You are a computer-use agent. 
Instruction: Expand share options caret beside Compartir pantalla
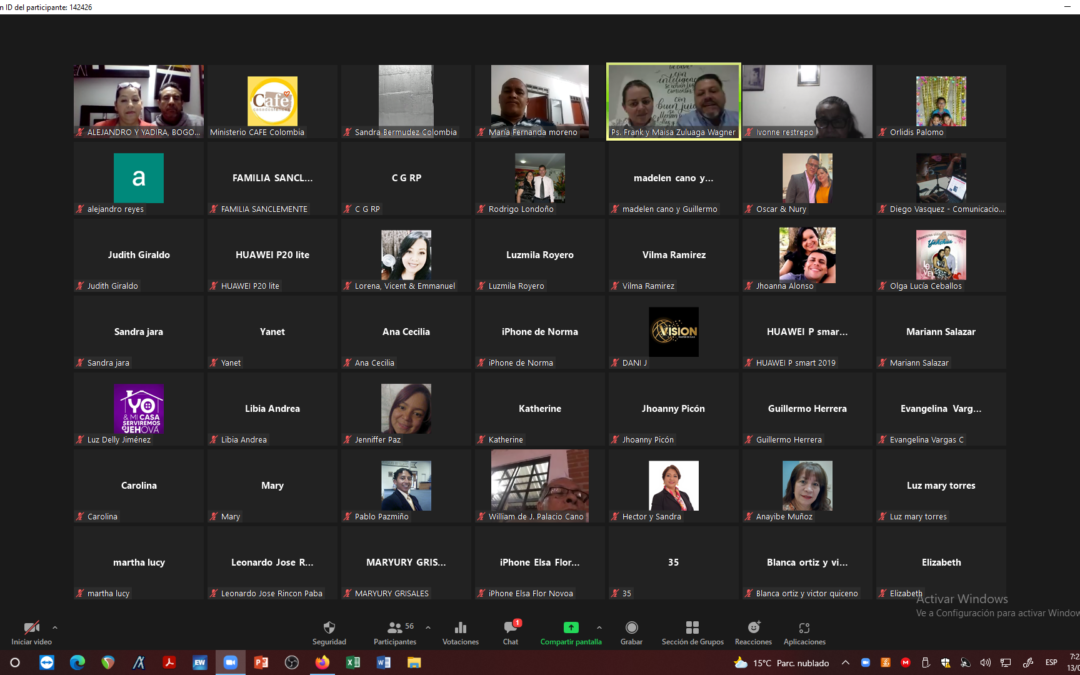click(600, 628)
